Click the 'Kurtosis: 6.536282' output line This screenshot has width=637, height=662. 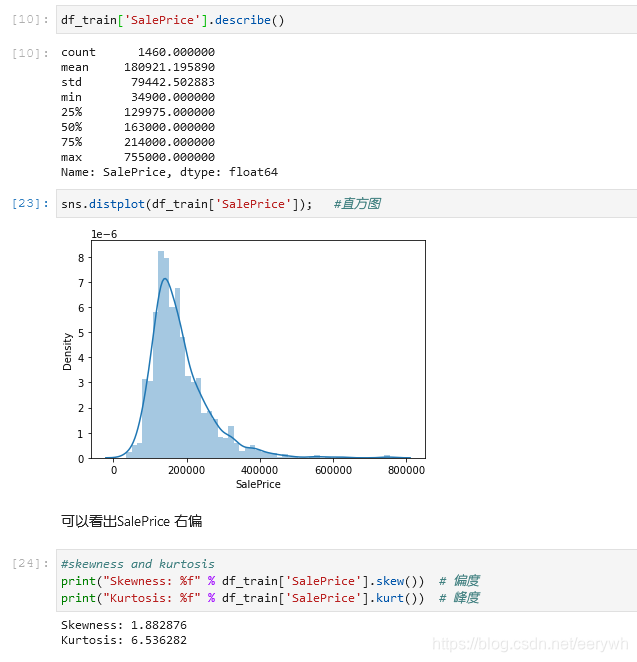point(124,640)
